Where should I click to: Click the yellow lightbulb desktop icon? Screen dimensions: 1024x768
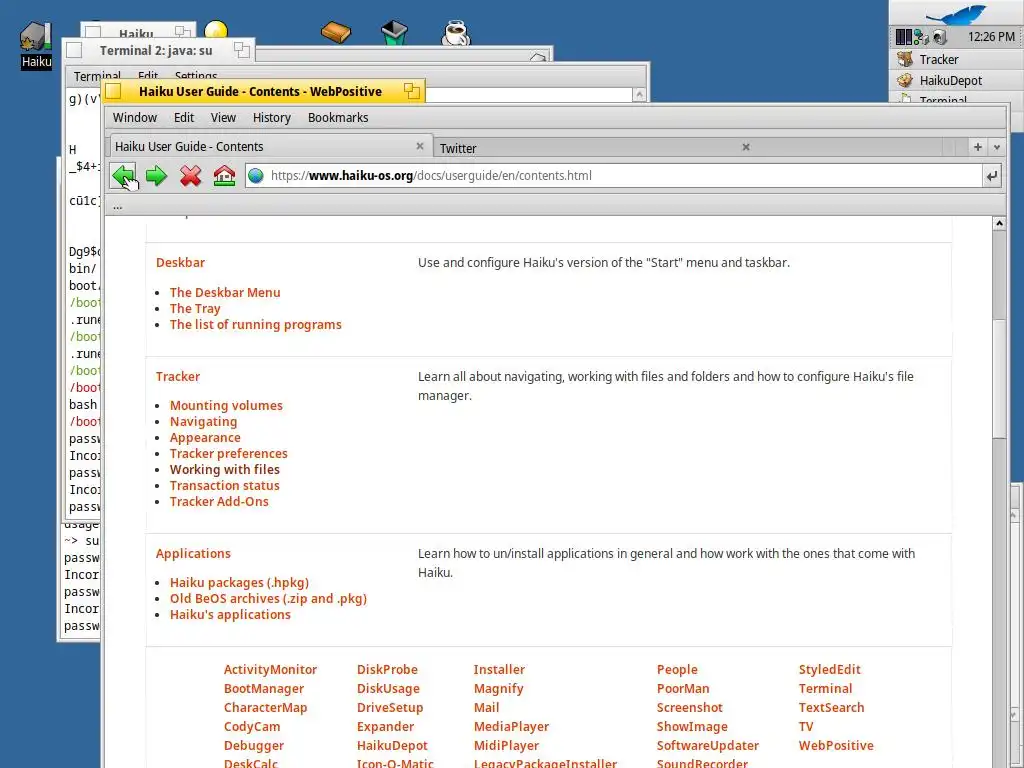(216, 29)
